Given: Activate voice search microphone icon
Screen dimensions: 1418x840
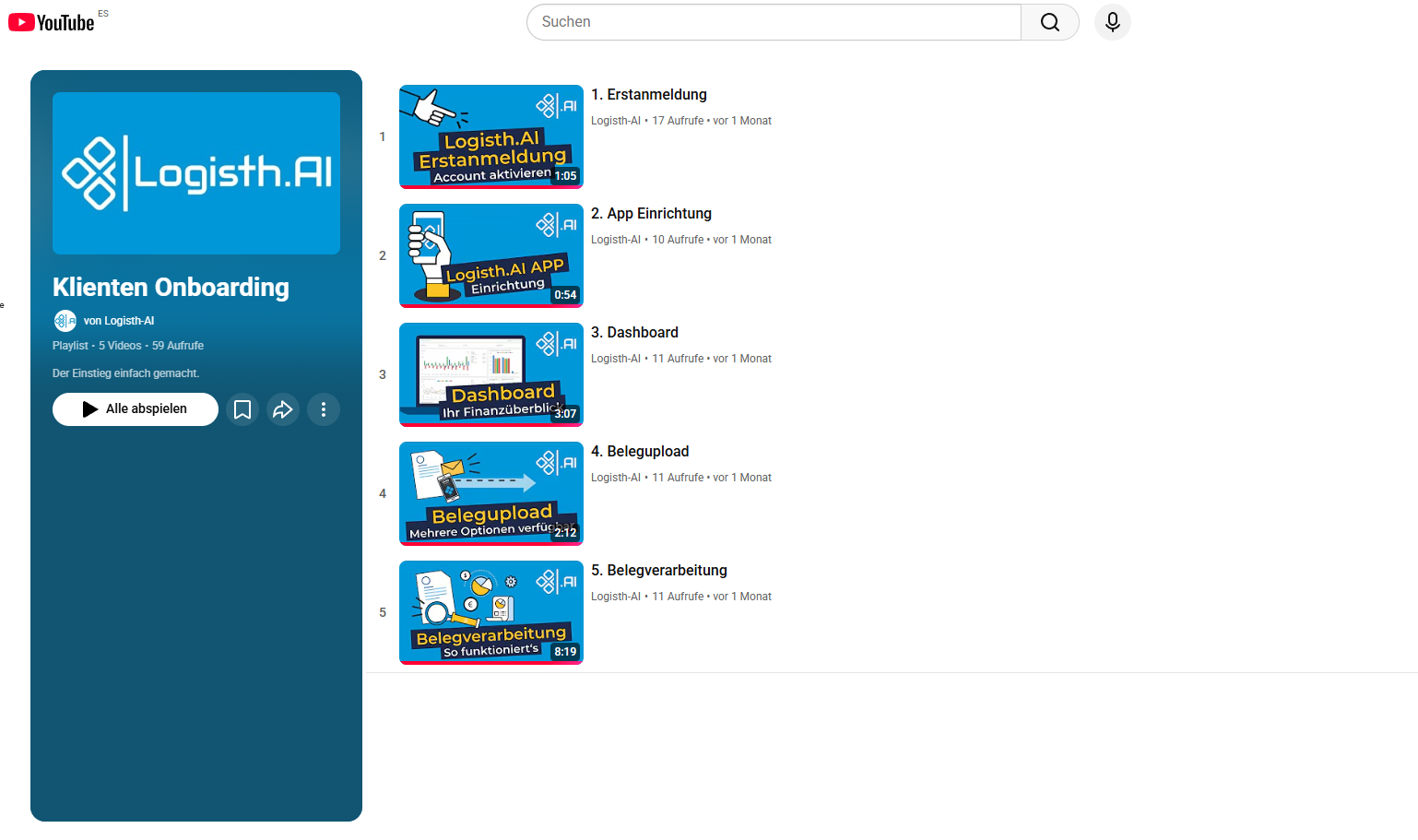Looking at the screenshot, I should click(1112, 22).
